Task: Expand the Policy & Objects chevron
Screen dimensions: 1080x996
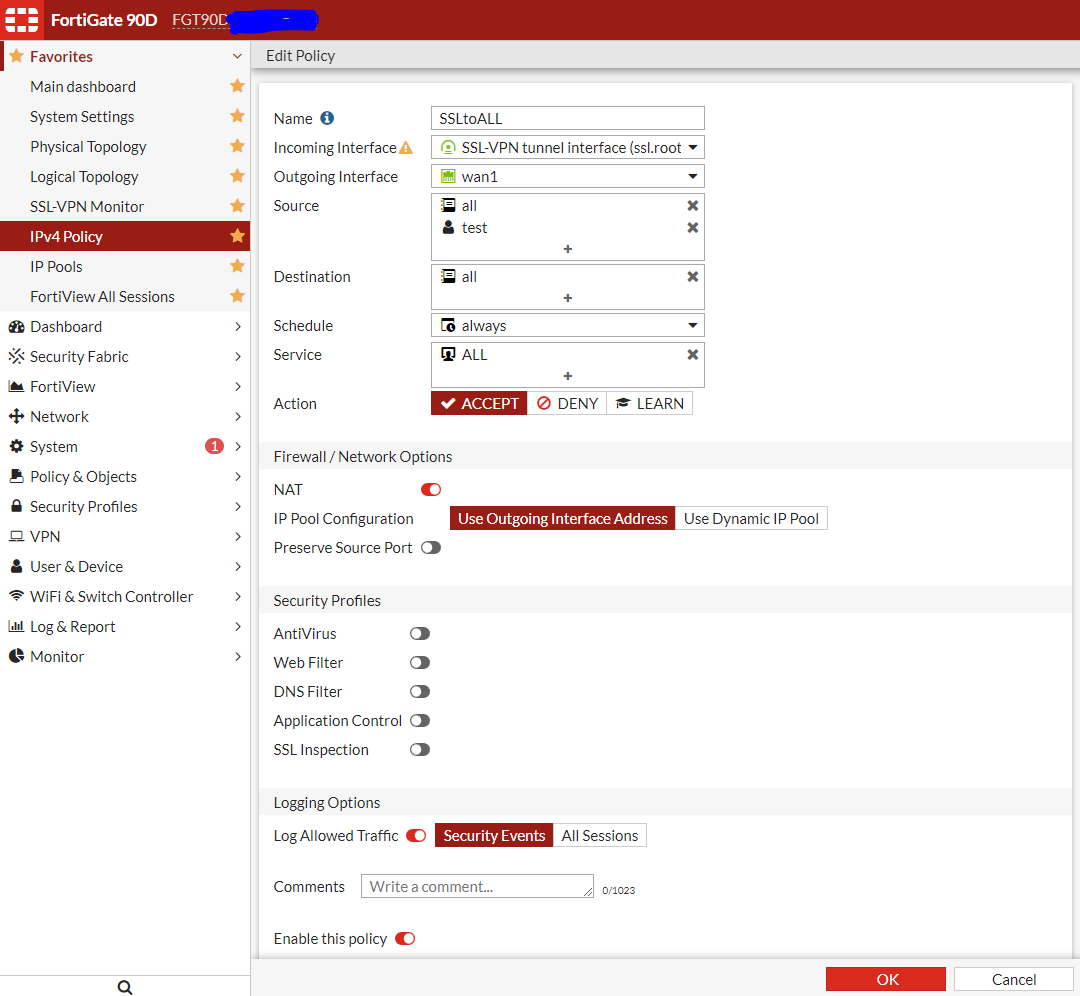Action: (238, 477)
